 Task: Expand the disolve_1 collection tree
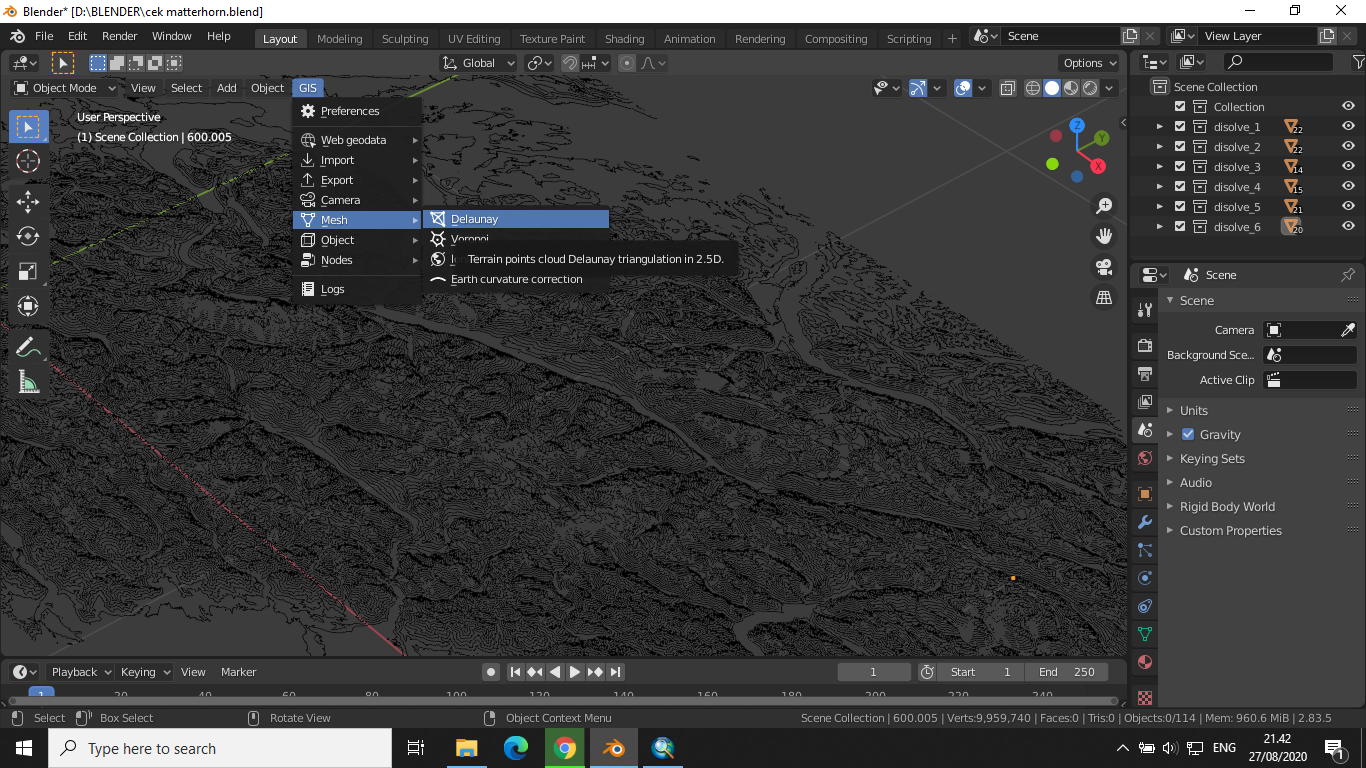pos(1160,127)
